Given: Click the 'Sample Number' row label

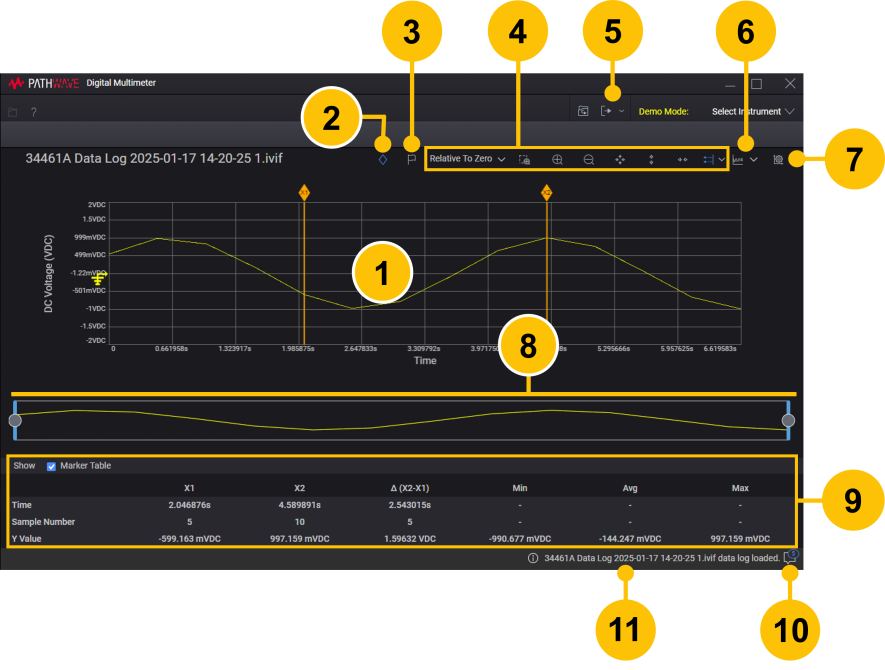Looking at the screenshot, I should tap(43, 522).
